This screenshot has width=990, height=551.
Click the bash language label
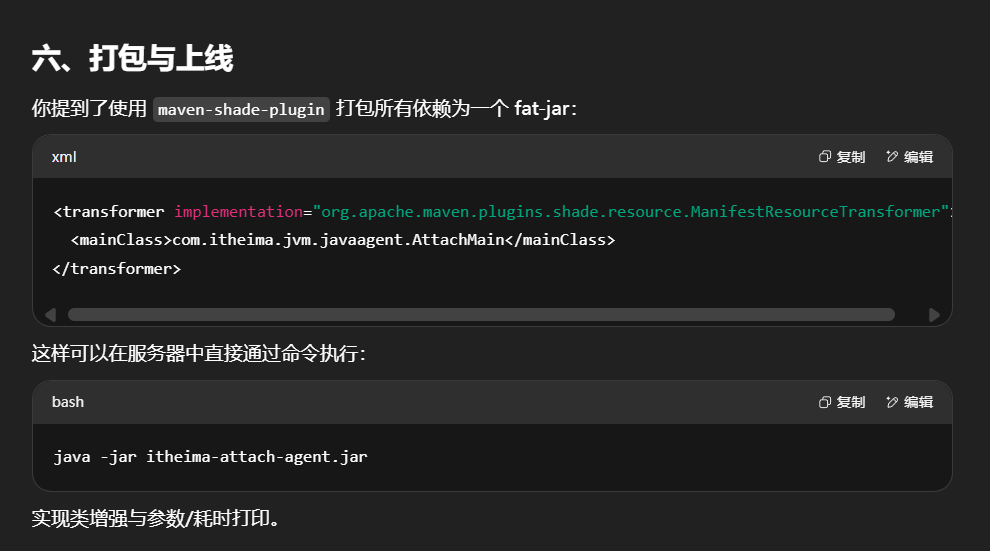point(68,402)
